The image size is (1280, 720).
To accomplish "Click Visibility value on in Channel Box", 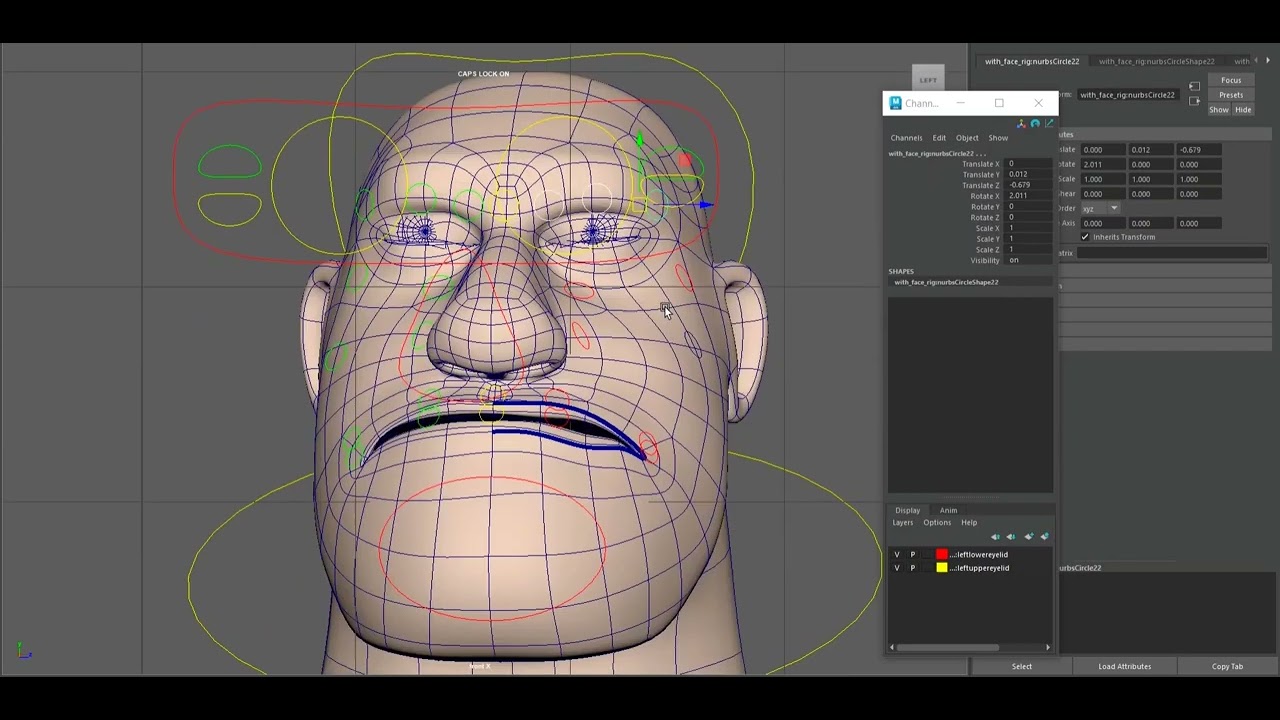I will click(x=1028, y=260).
